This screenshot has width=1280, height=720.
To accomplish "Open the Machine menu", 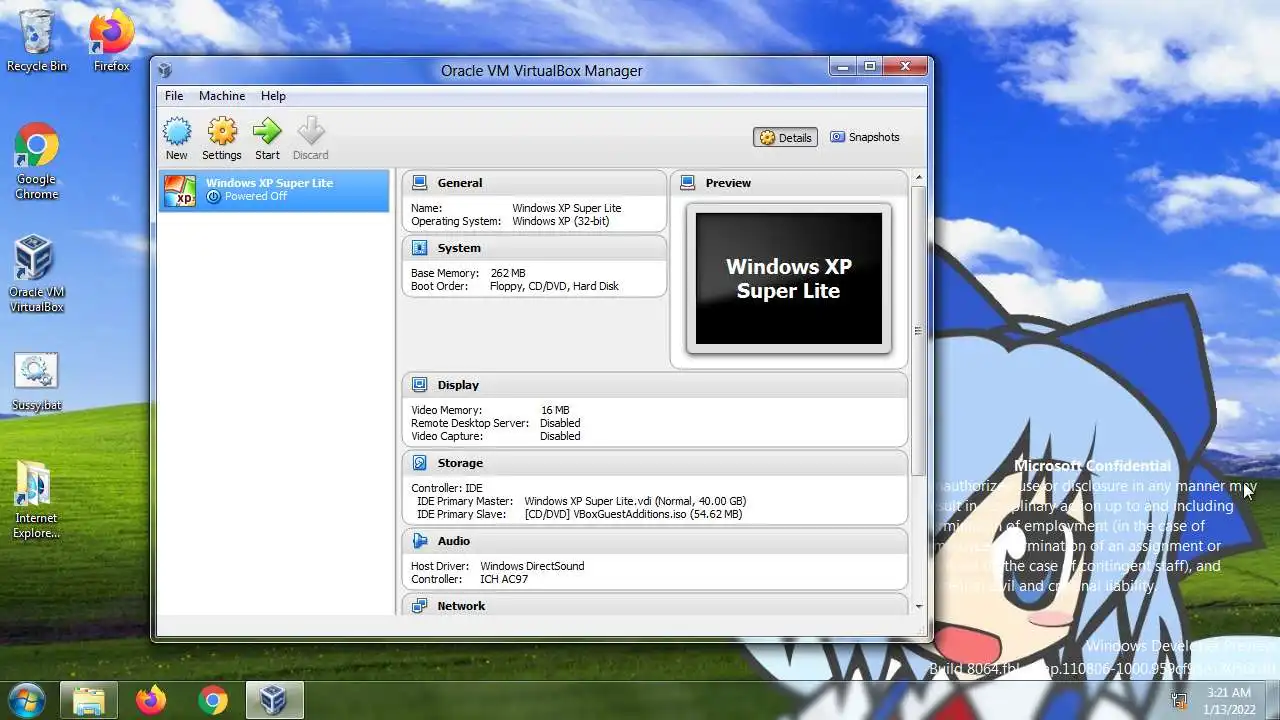I will pyautogui.click(x=222, y=96).
